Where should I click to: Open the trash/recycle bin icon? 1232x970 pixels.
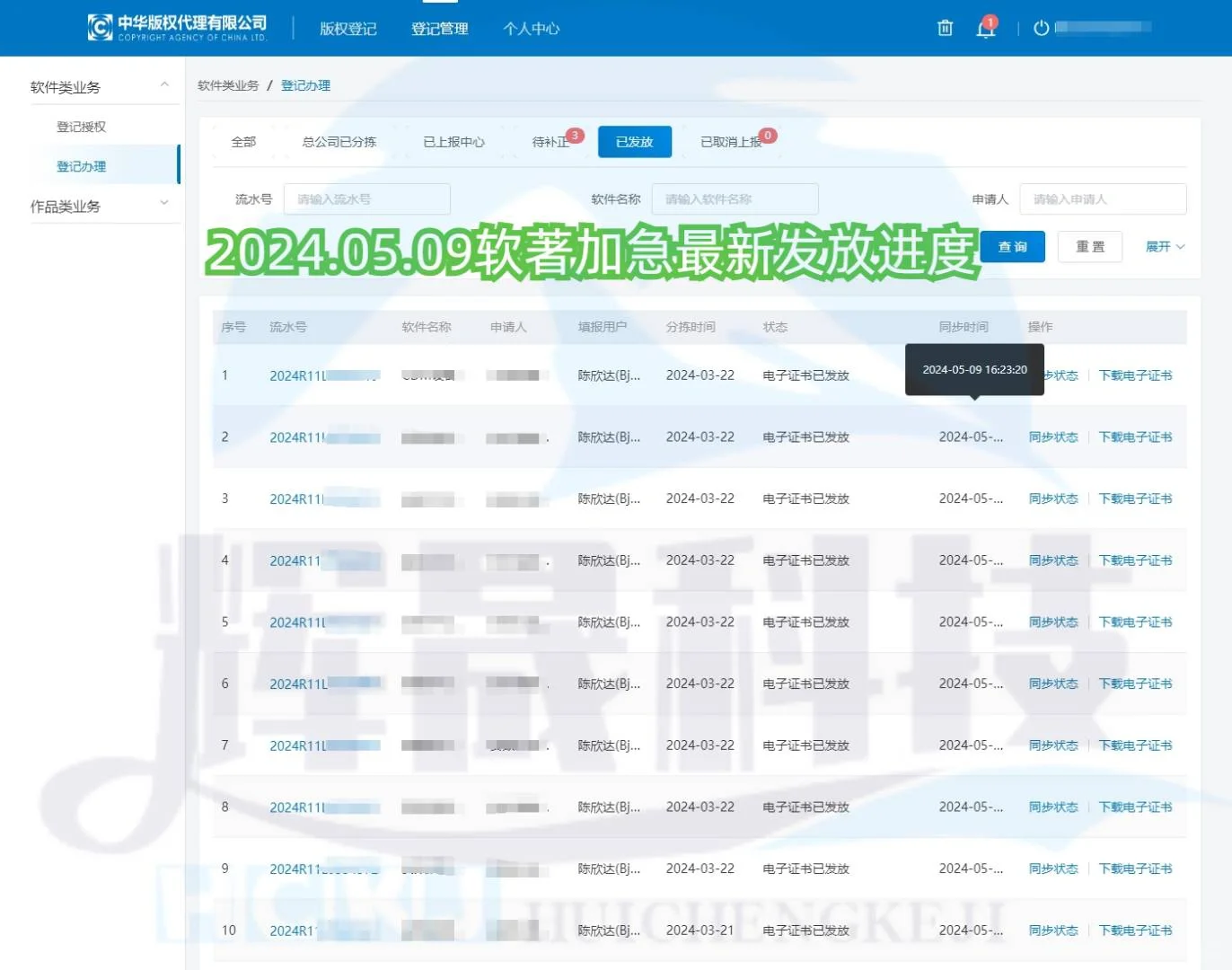(x=944, y=28)
